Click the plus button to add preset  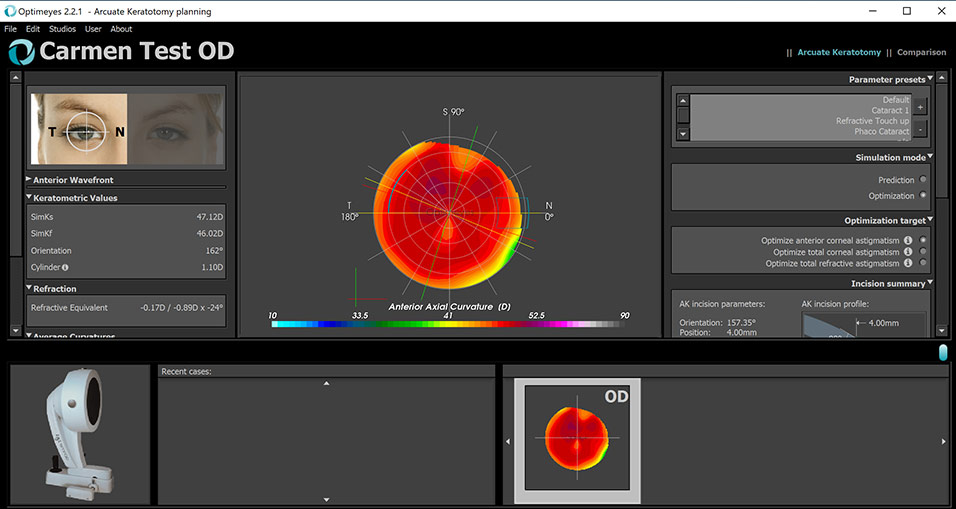pyautogui.click(x=920, y=107)
